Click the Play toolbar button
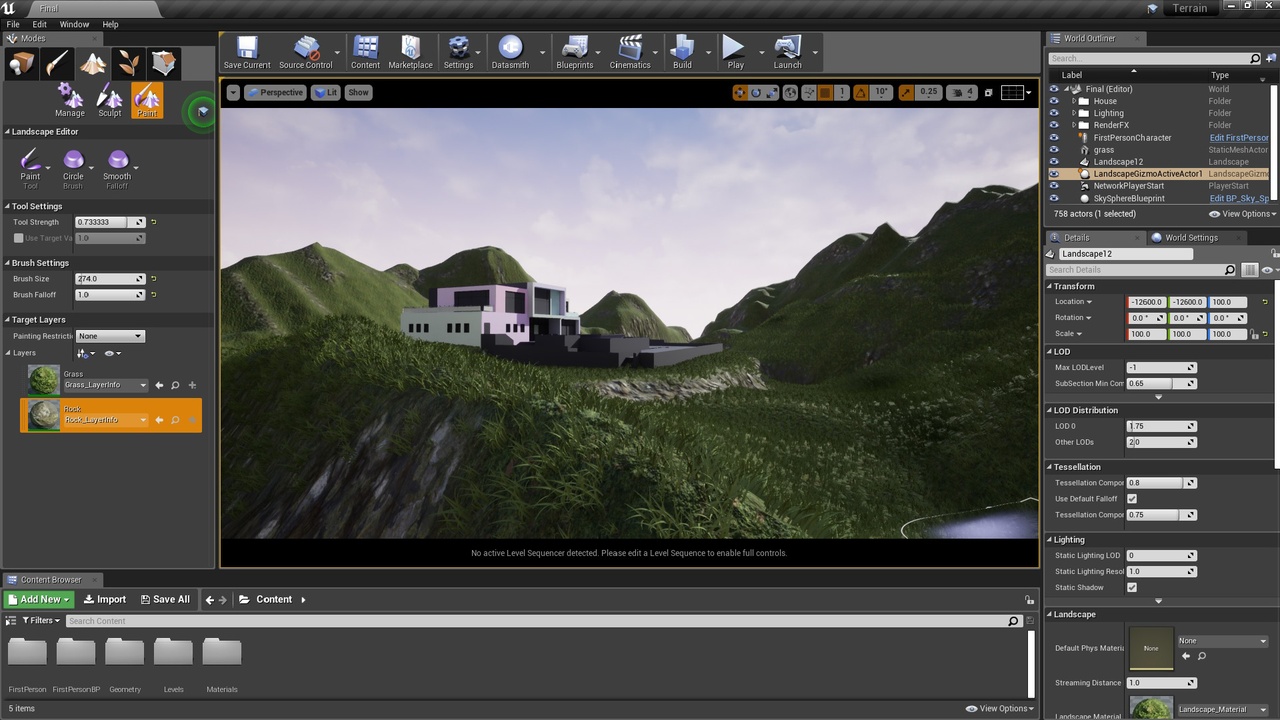The height and width of the screenshot is (720, 1280). pos(735,53)
